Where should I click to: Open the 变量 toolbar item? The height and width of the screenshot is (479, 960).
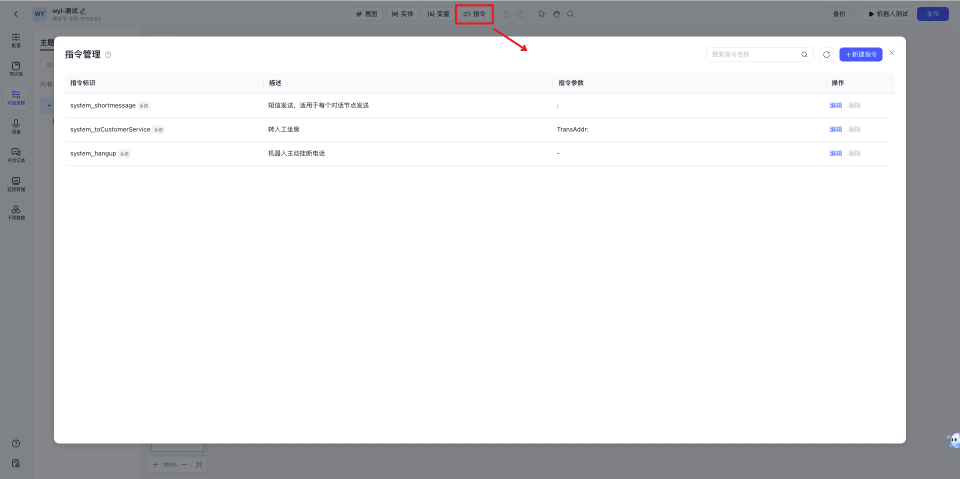coord(438,14)
